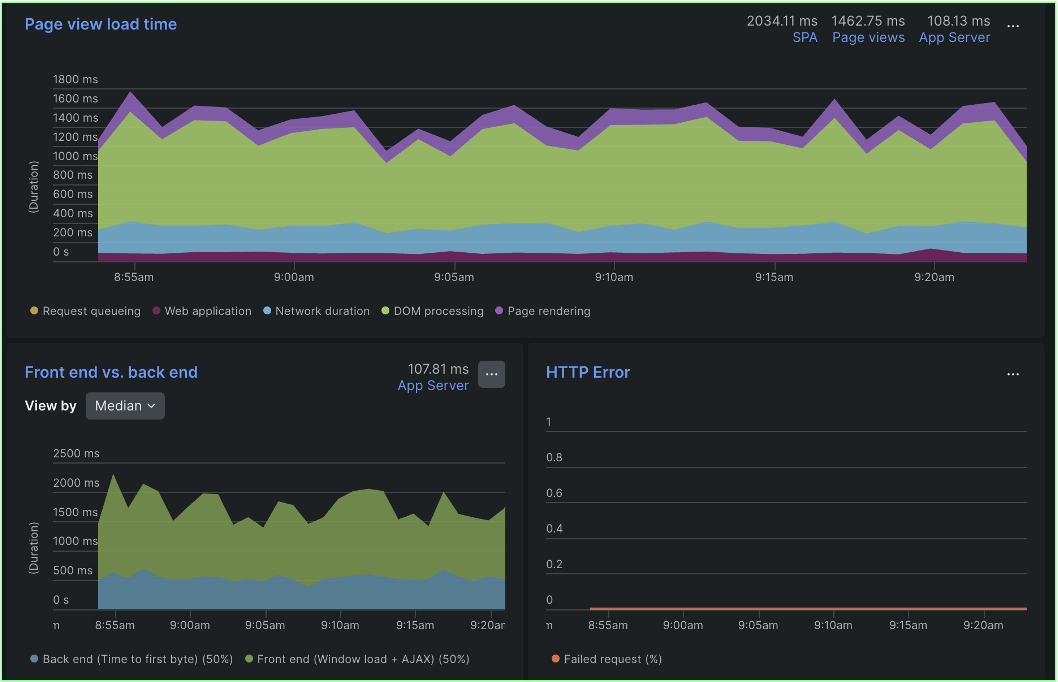Click the Request queueing legend color dot
This screenshot has width=1058, height=682.
pos(32,311)
